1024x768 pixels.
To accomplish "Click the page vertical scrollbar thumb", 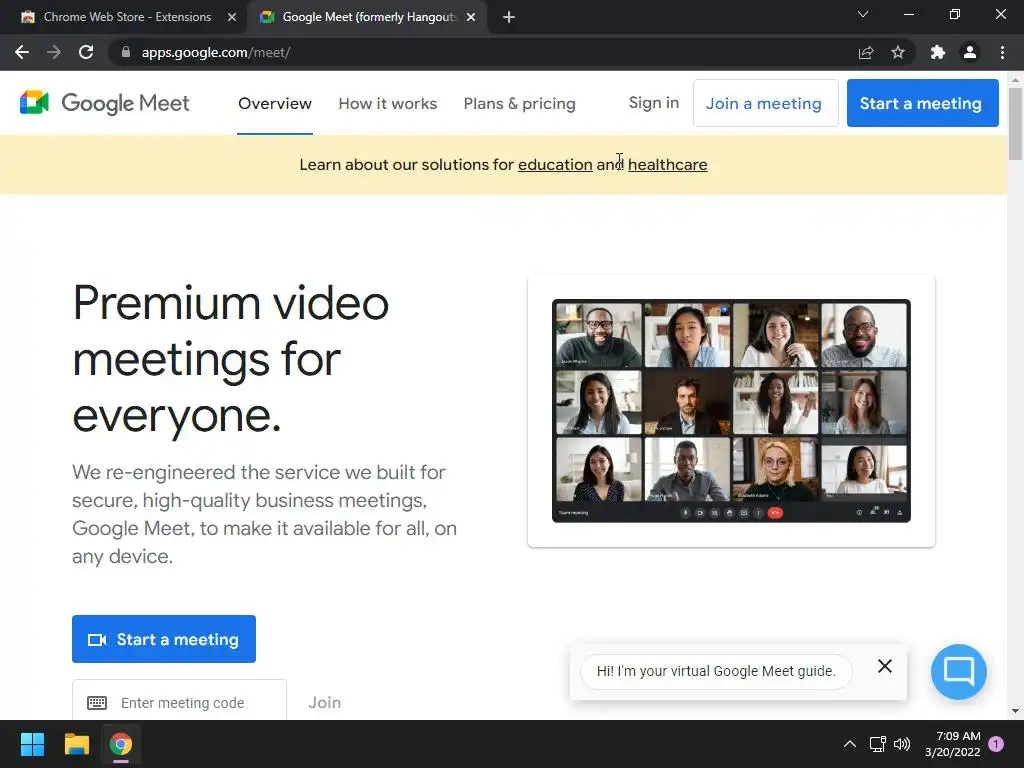I will 1016,123.
